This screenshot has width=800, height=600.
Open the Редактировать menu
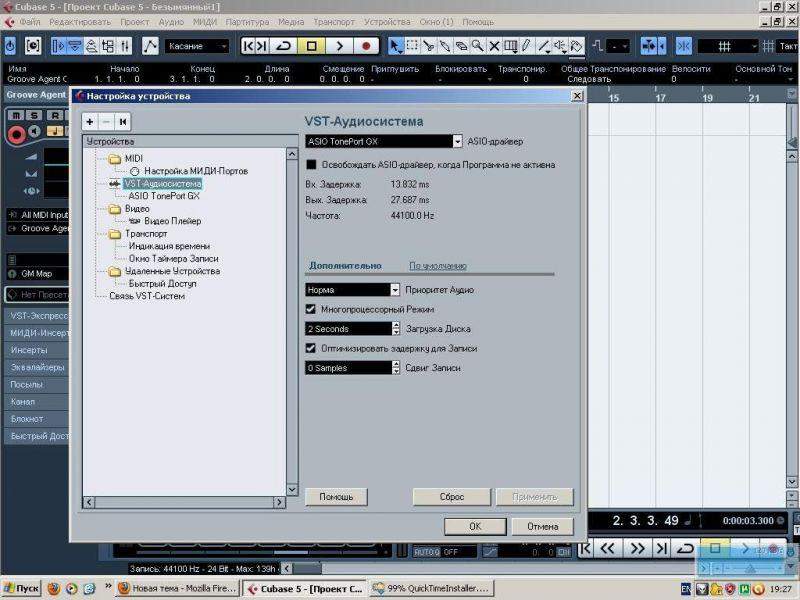click(x=80, y=22)
